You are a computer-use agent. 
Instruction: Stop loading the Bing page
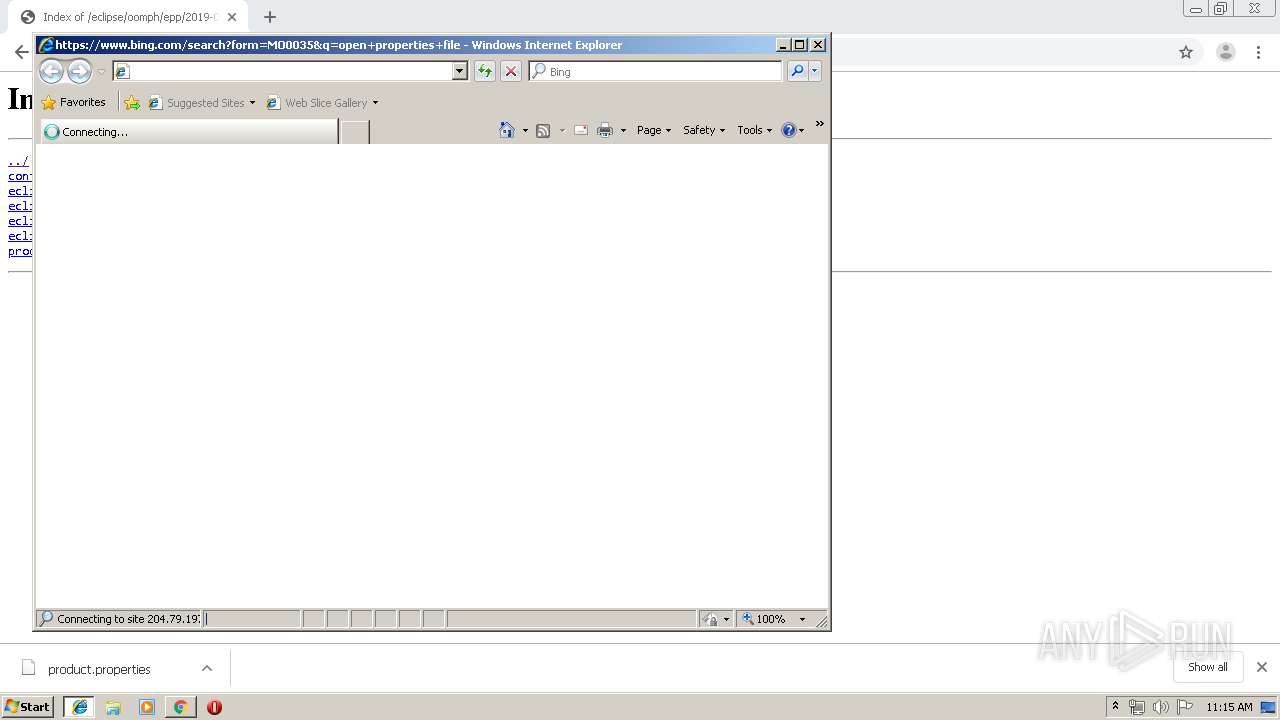coord(511,71)
